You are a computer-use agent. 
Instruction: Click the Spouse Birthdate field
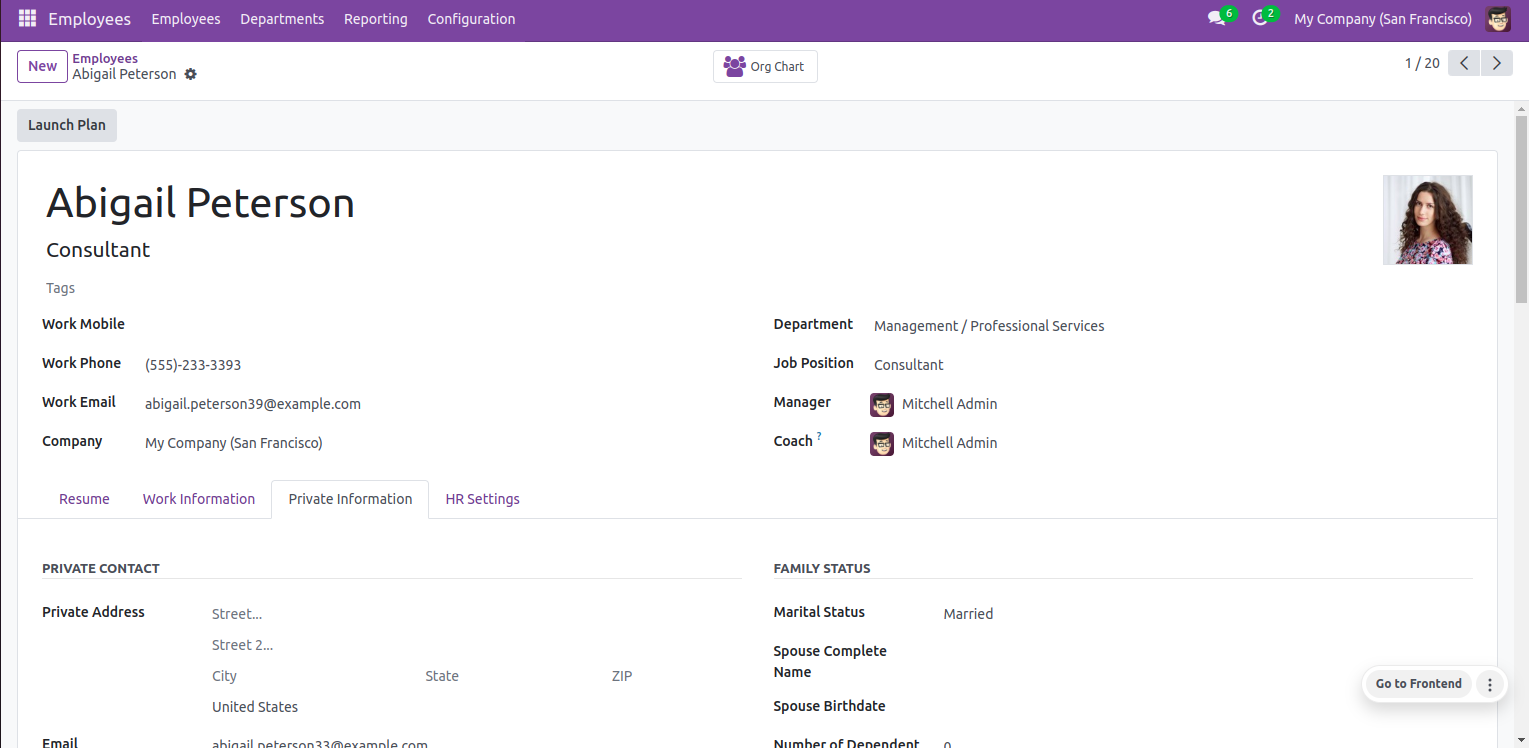click(x=1207, y=706)
